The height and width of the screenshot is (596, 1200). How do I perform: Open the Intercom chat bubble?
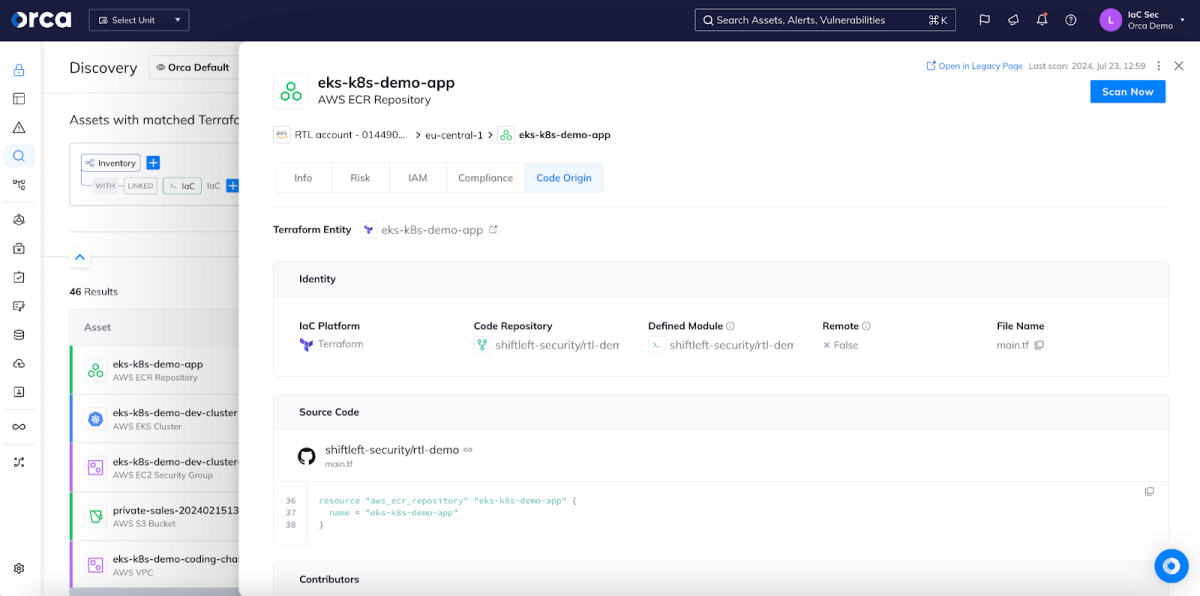(1171, 566)
